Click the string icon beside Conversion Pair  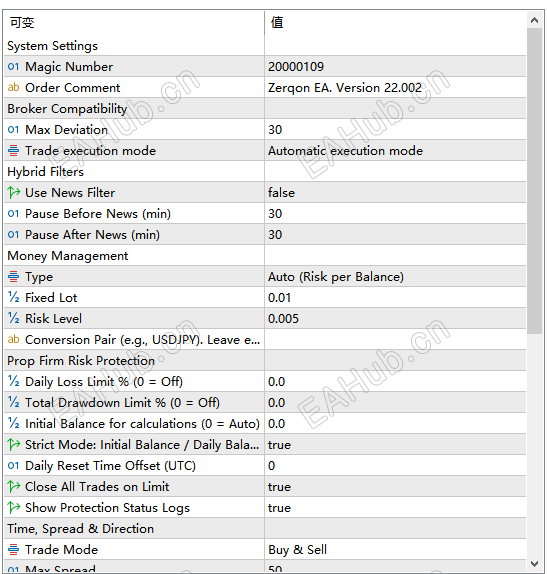(x=13, y=339)
